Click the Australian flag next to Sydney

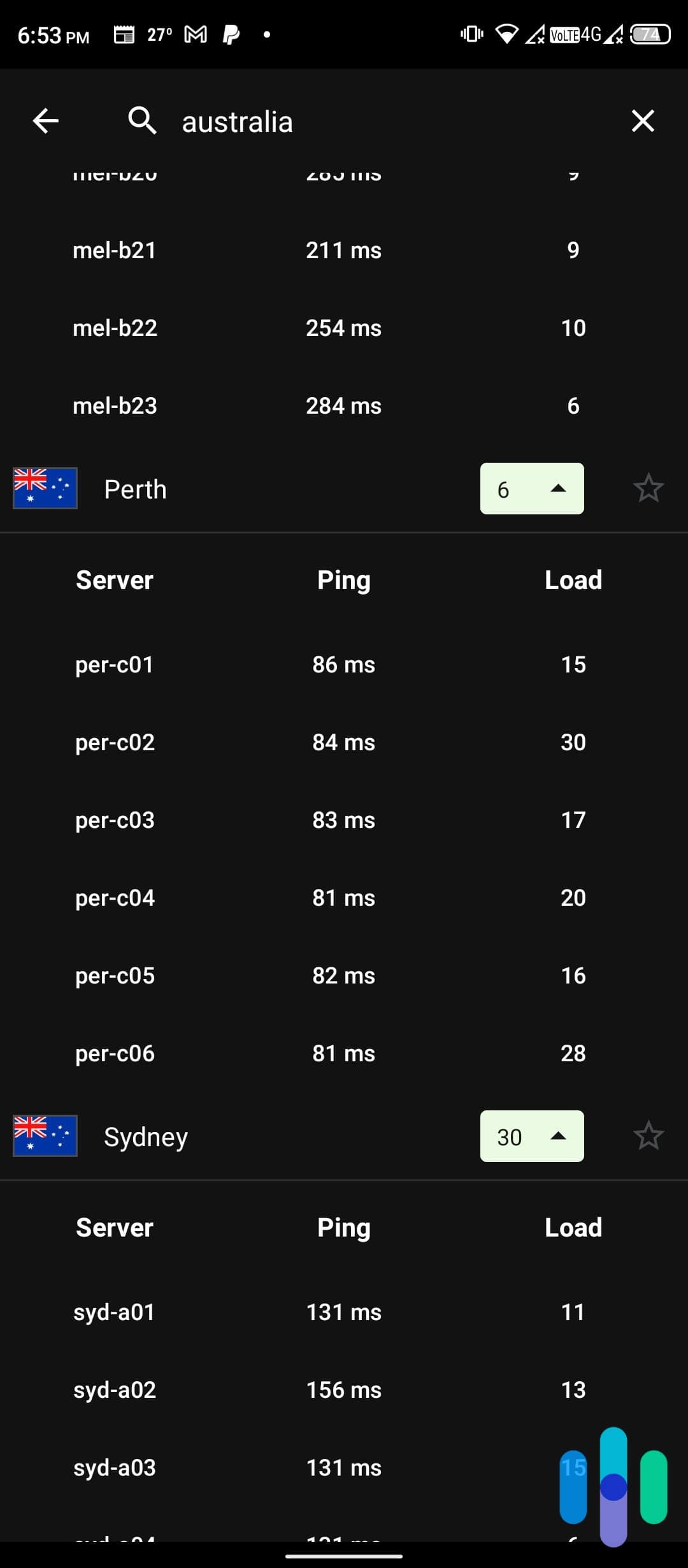click(x=45, y=1136)
